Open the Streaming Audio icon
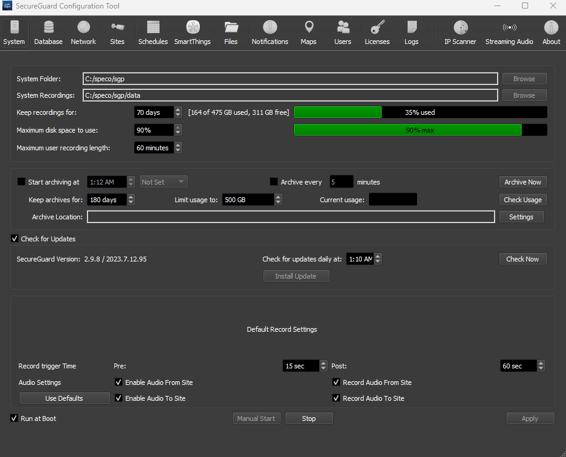This screenshot has width=566, height=457. click(509, 27)
